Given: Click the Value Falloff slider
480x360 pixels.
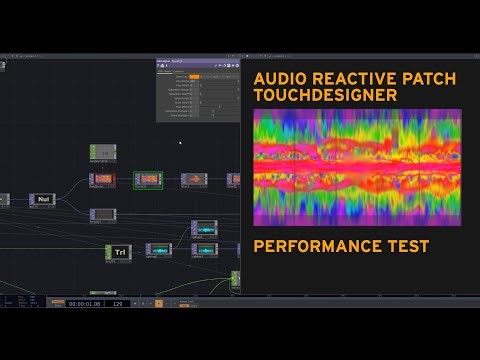Looking at the screenshot, I should click(x=220, y=102).
